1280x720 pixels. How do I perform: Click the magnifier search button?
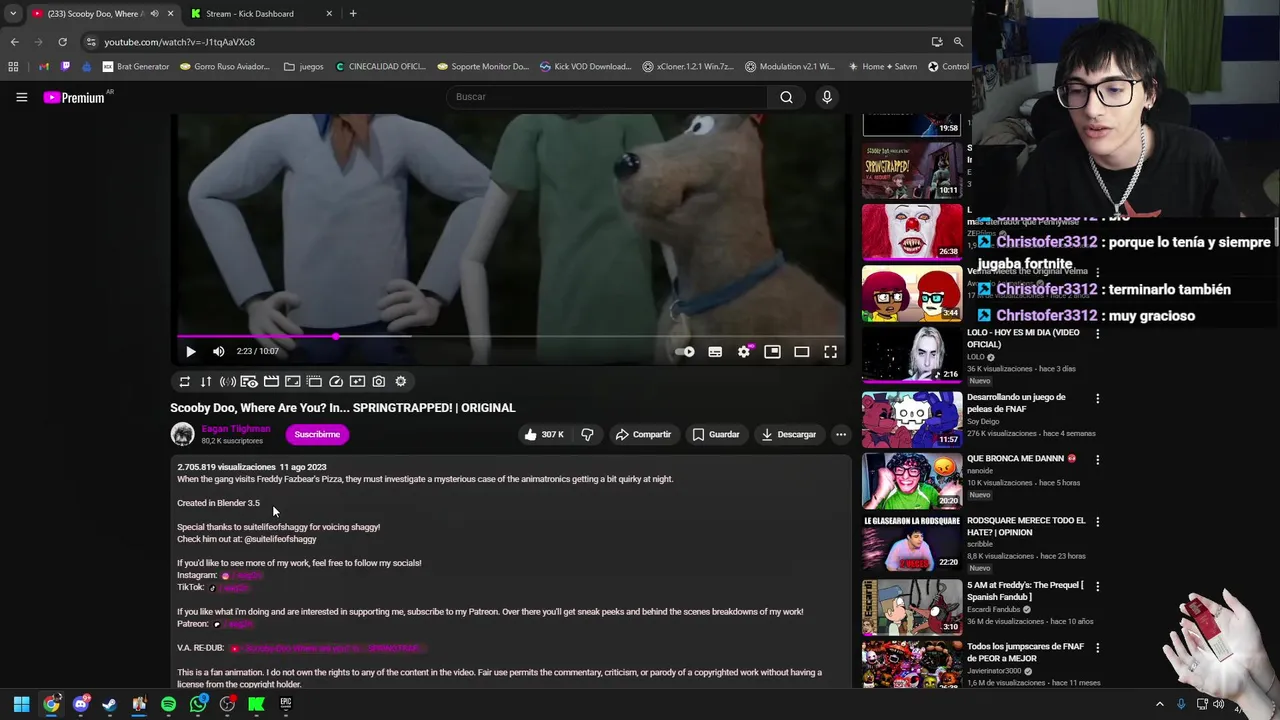tap(786, 97)
